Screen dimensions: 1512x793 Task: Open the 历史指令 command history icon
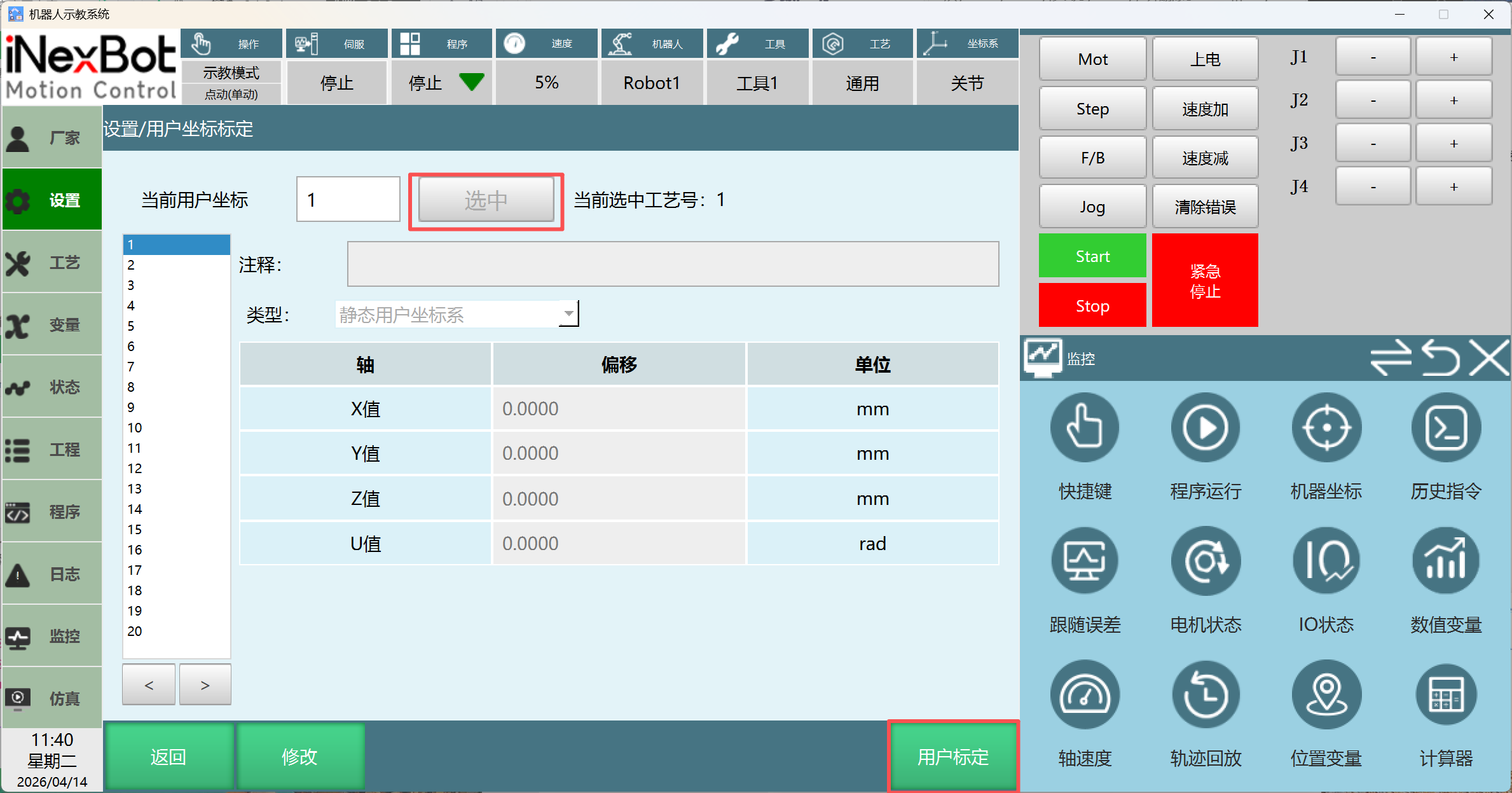(1446, 428)
